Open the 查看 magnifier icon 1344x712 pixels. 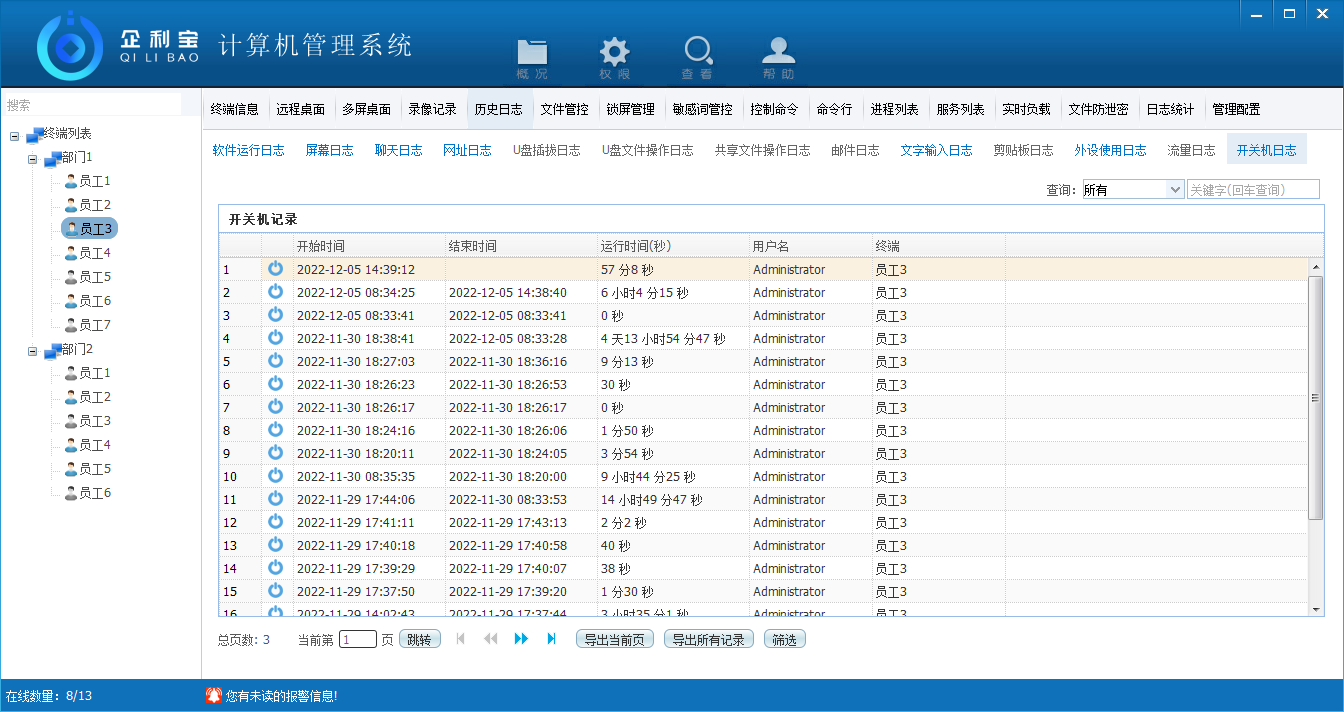tap(697, 53)
